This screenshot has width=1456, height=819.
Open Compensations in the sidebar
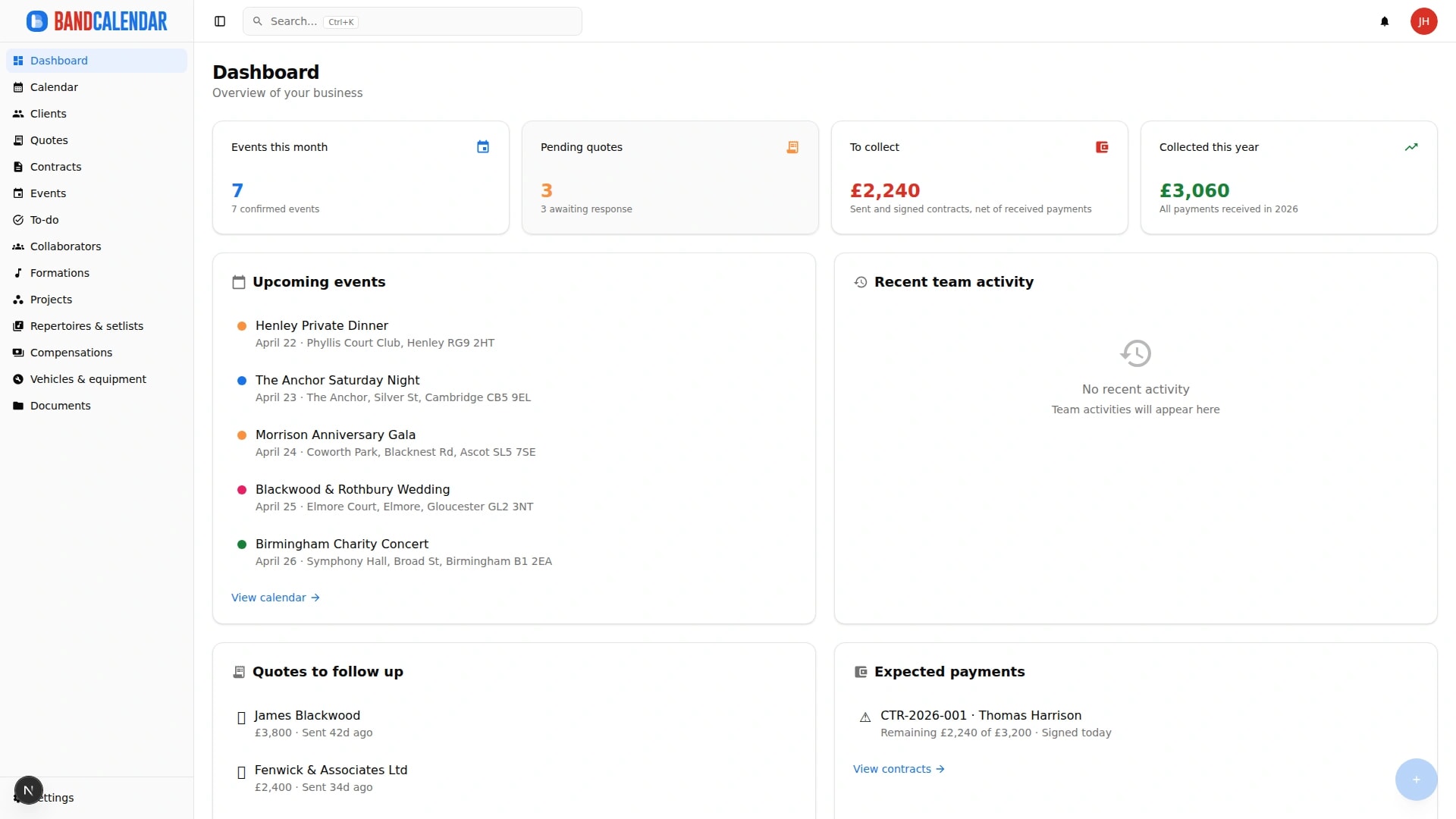[96, 353]
